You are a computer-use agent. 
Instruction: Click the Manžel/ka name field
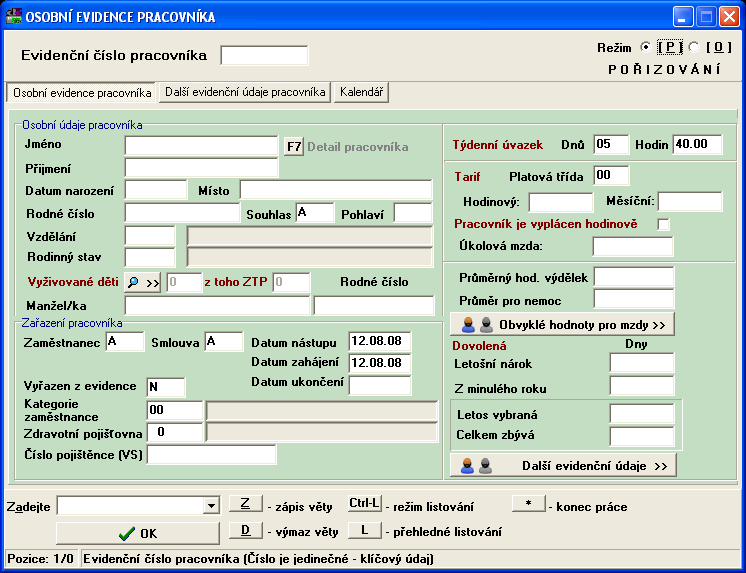pyautogui.click(x=217, y=306)
